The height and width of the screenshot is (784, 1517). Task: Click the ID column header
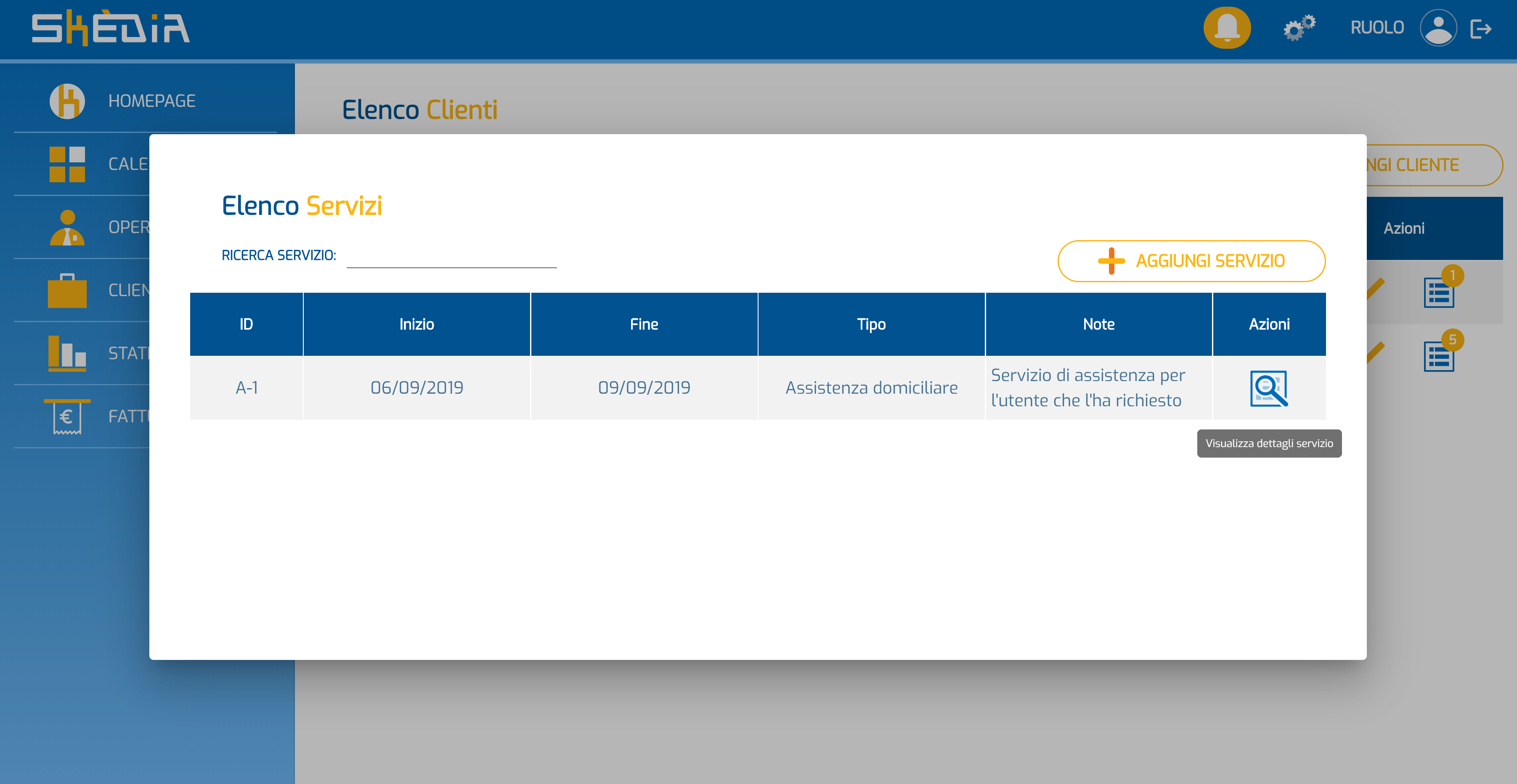click(x=246, y=324)
